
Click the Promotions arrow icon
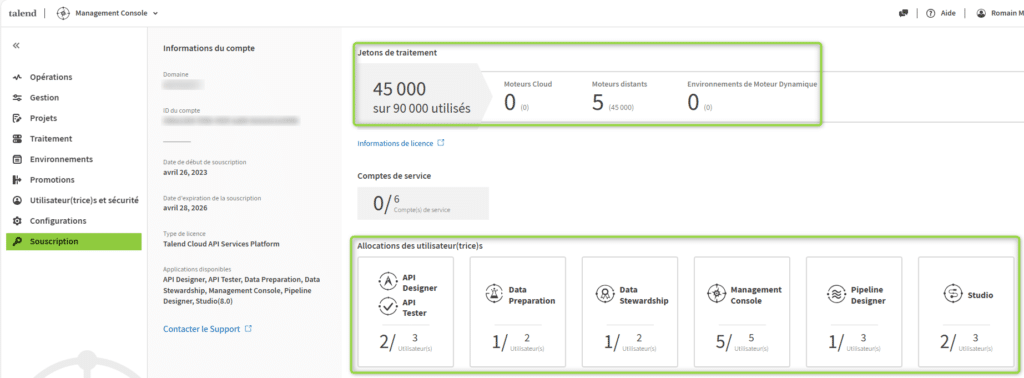(18, 180)
